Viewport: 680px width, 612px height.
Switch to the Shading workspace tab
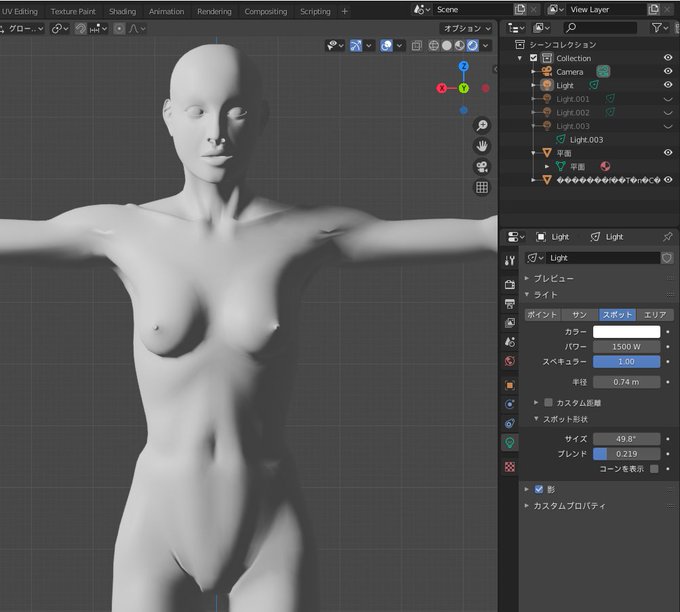(122, 12)
